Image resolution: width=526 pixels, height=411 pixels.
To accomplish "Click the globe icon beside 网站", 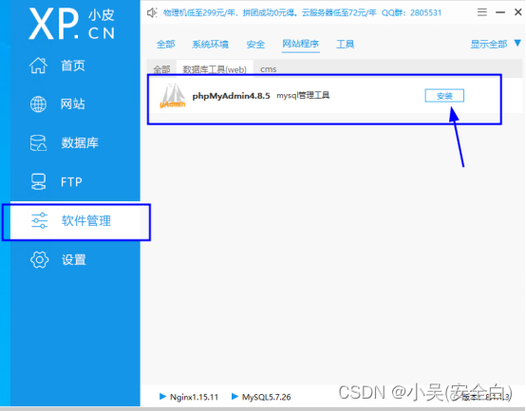I will [38, 104].
